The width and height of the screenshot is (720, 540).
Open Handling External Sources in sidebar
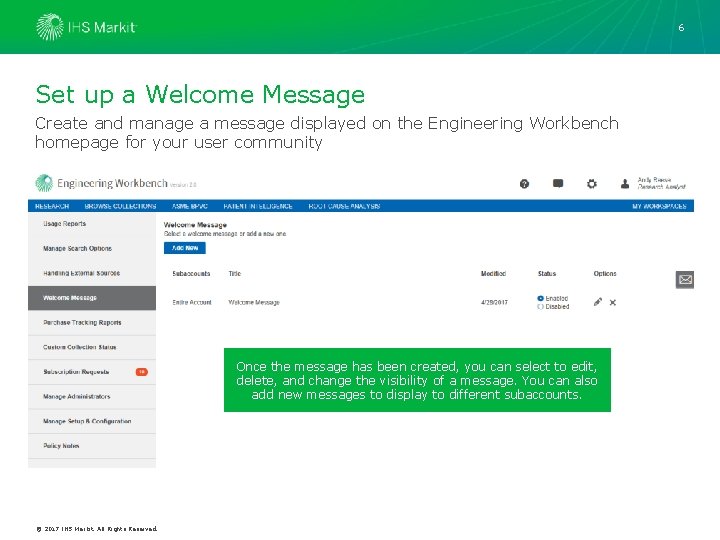click(x=92, y=273)
